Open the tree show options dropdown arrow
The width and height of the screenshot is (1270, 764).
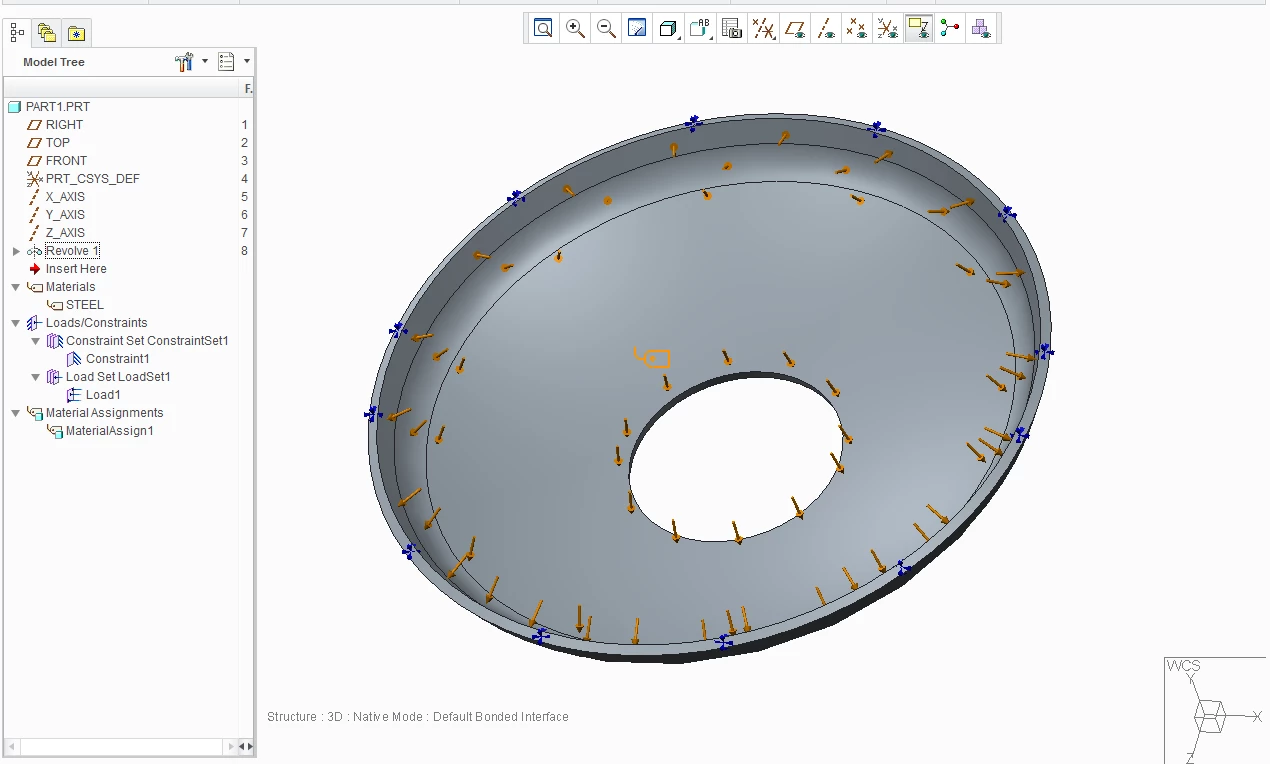[x=247, y=62]
